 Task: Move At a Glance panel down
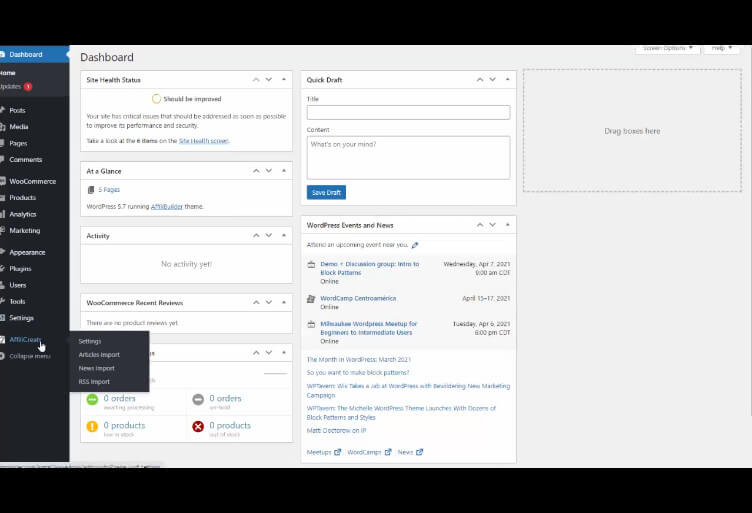click(x=269, y=171)
